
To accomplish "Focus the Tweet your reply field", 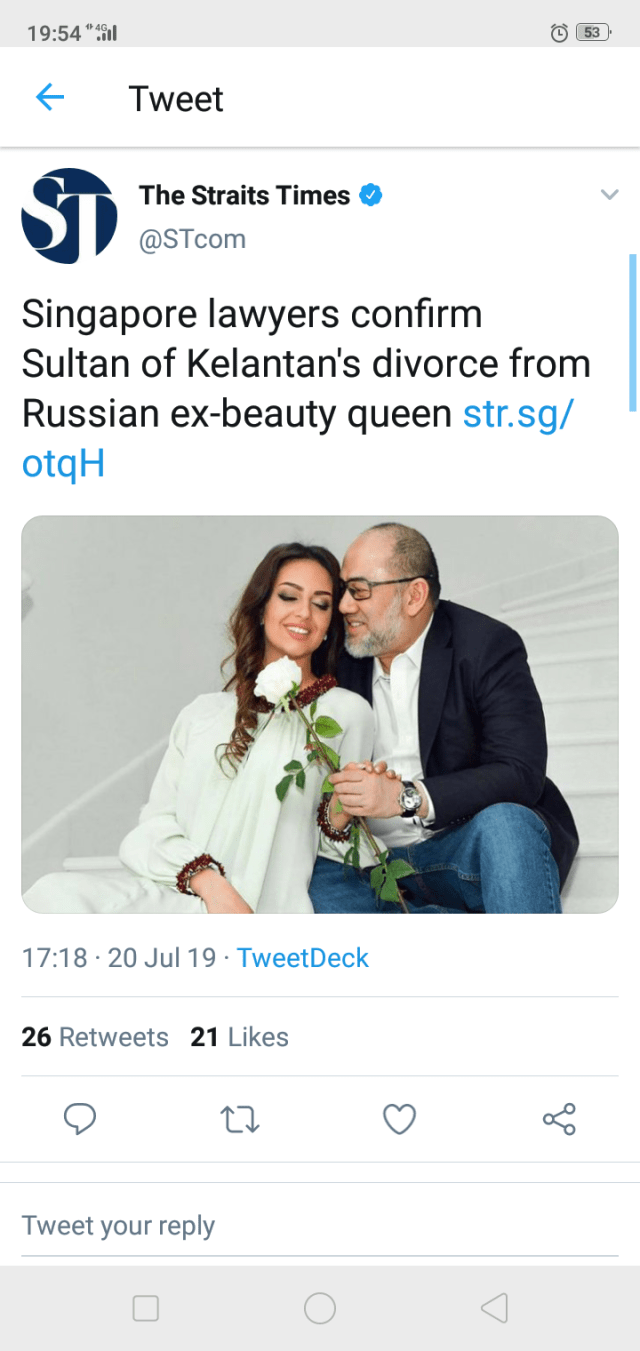I will 320,1226.
